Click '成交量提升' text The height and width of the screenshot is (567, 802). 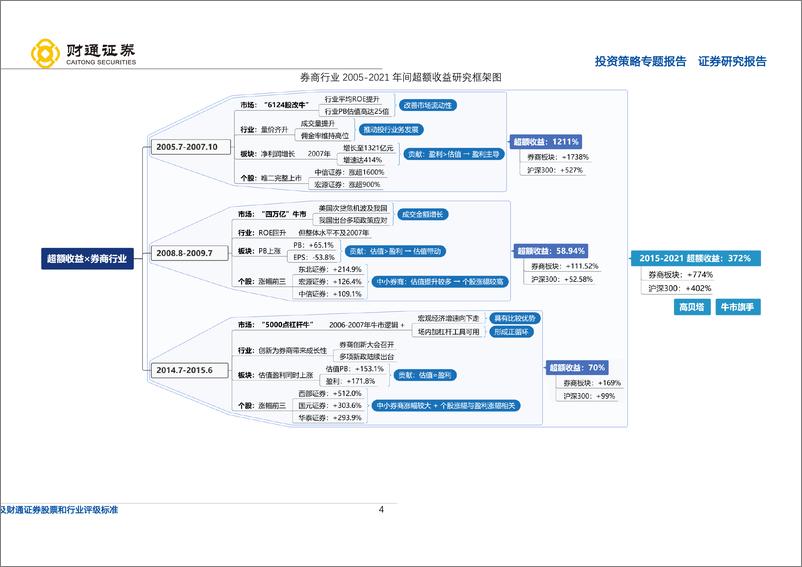coord(317,123)
